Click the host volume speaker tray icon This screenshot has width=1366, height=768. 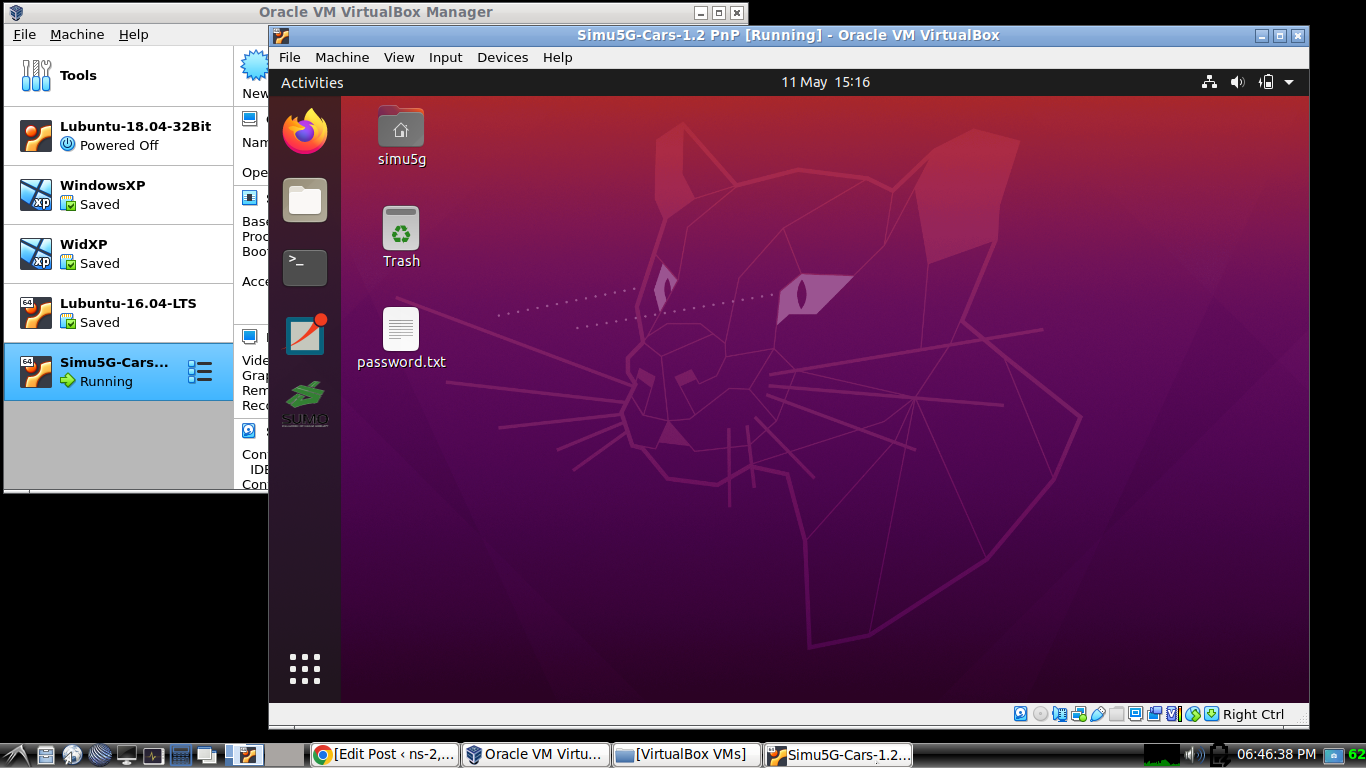point(1193,754)
